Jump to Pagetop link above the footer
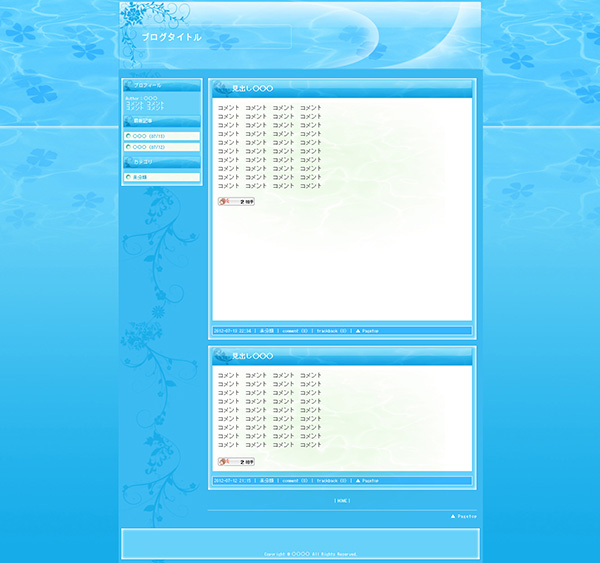Image resolution: width=600 pixels, height=563 pixels. pos(464,517)
